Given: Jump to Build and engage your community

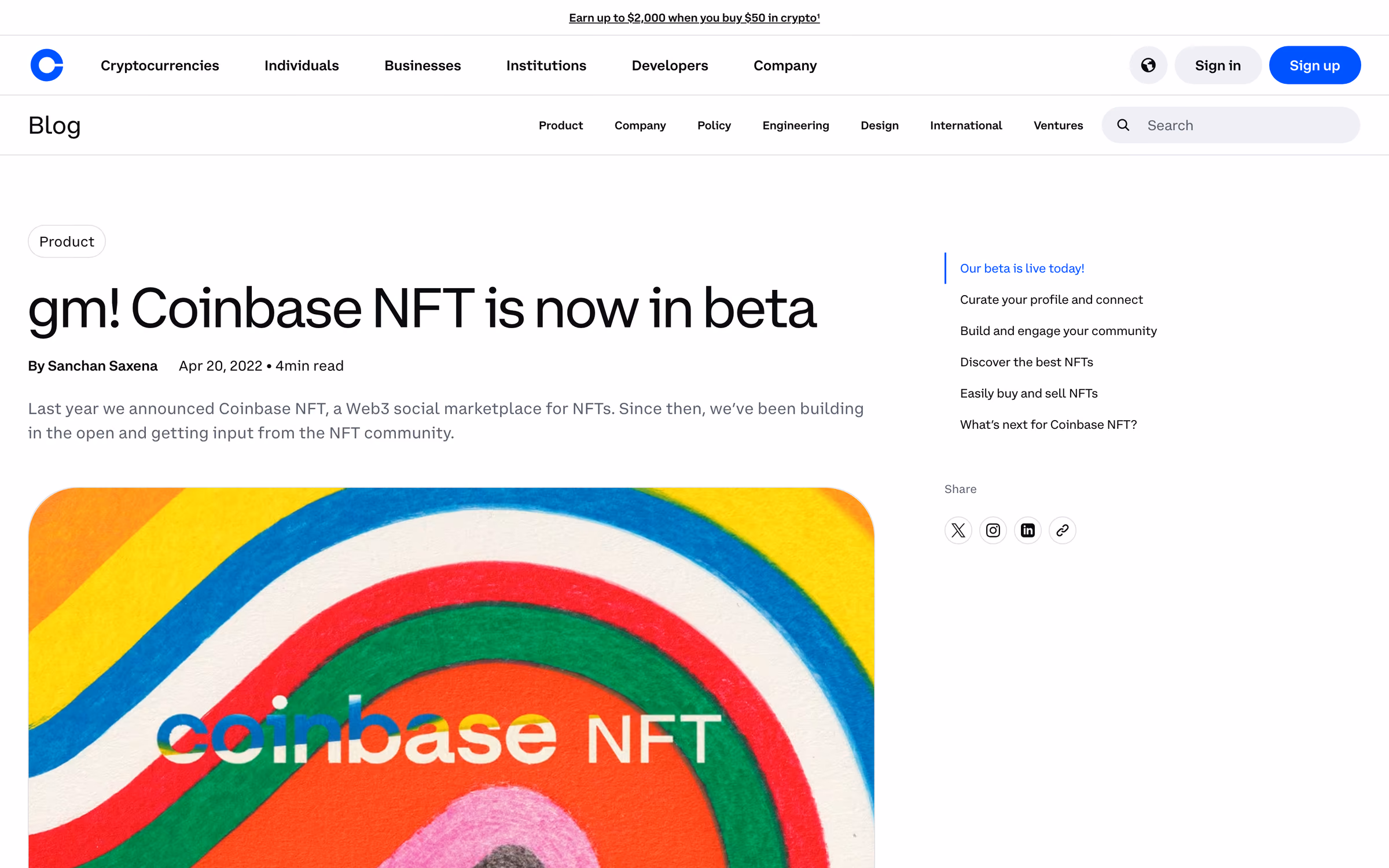Looking at the screenshot, I should pyautogui.click(x=1058, y=331).
